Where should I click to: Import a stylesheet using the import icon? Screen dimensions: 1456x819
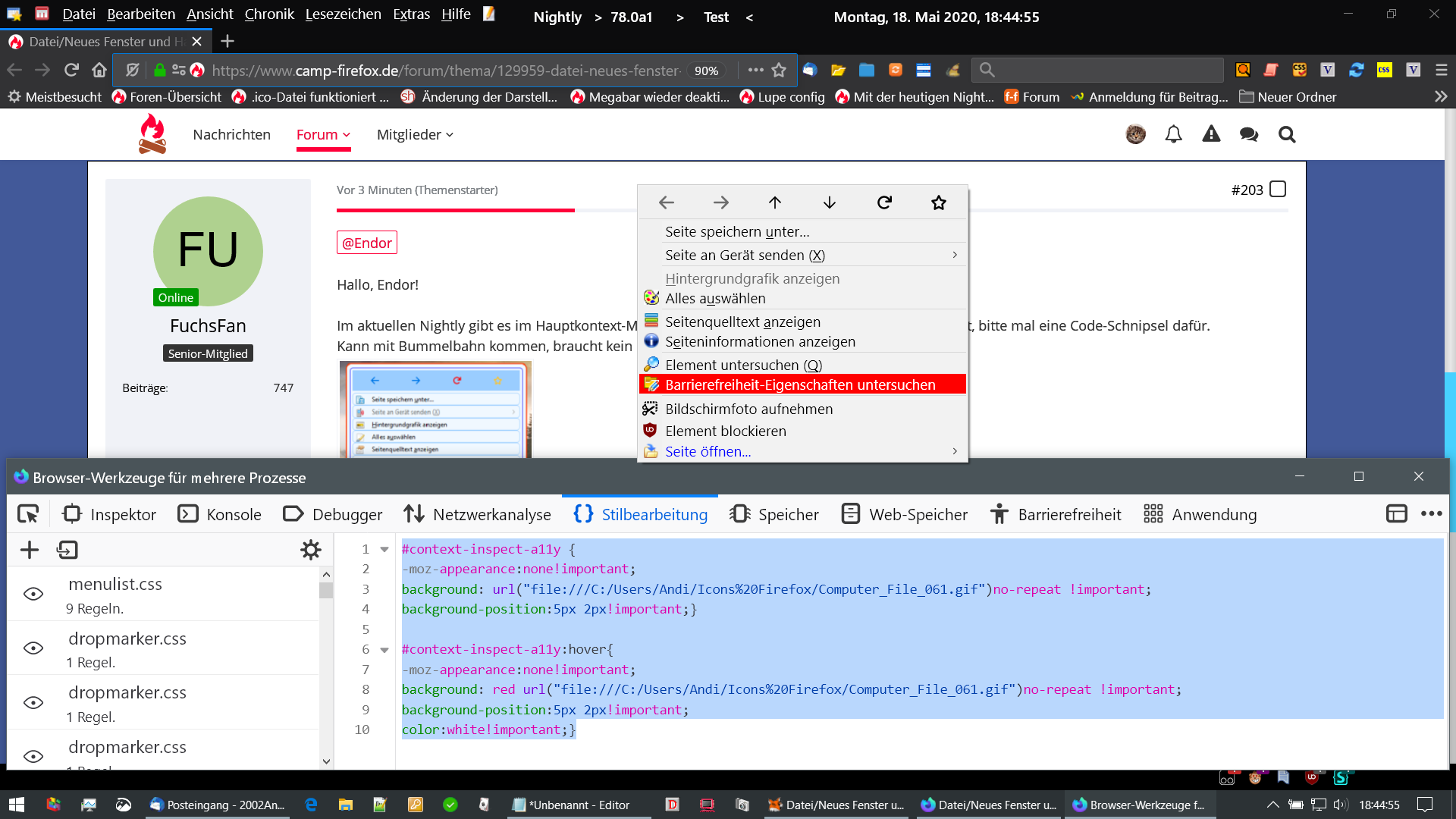67,550
